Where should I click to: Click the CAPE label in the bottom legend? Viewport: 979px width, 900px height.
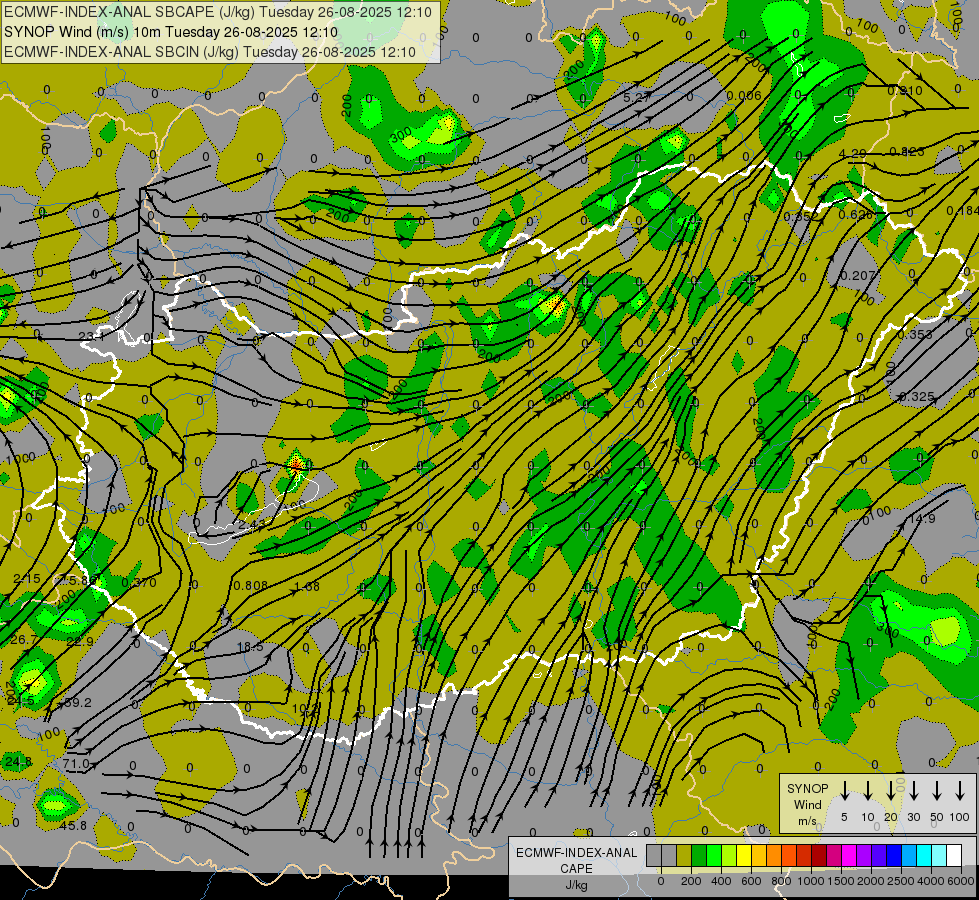(576, 869)
